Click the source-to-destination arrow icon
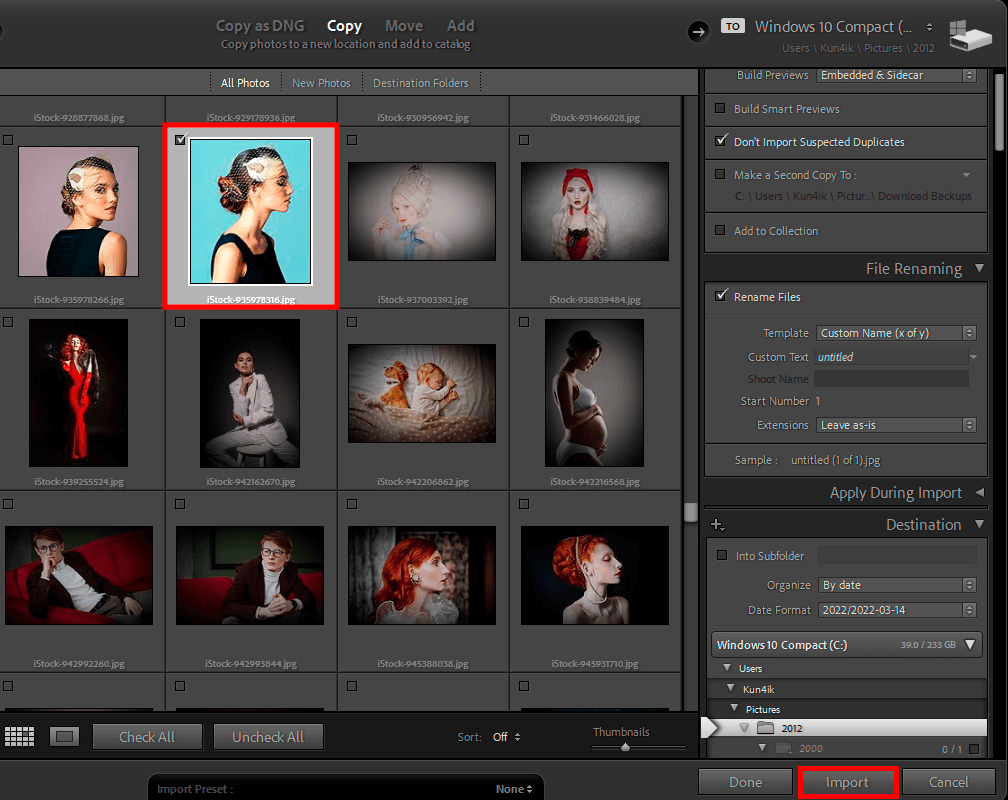 pyautogui.click(x=698, y=31)
